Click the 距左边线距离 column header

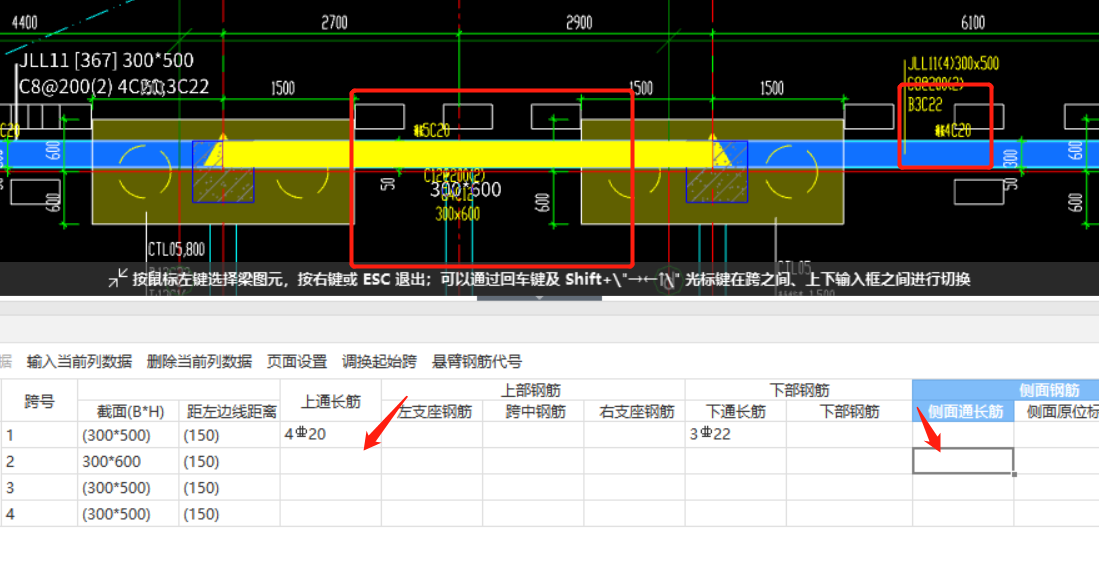pyautogui.click(x=229, y=411)
